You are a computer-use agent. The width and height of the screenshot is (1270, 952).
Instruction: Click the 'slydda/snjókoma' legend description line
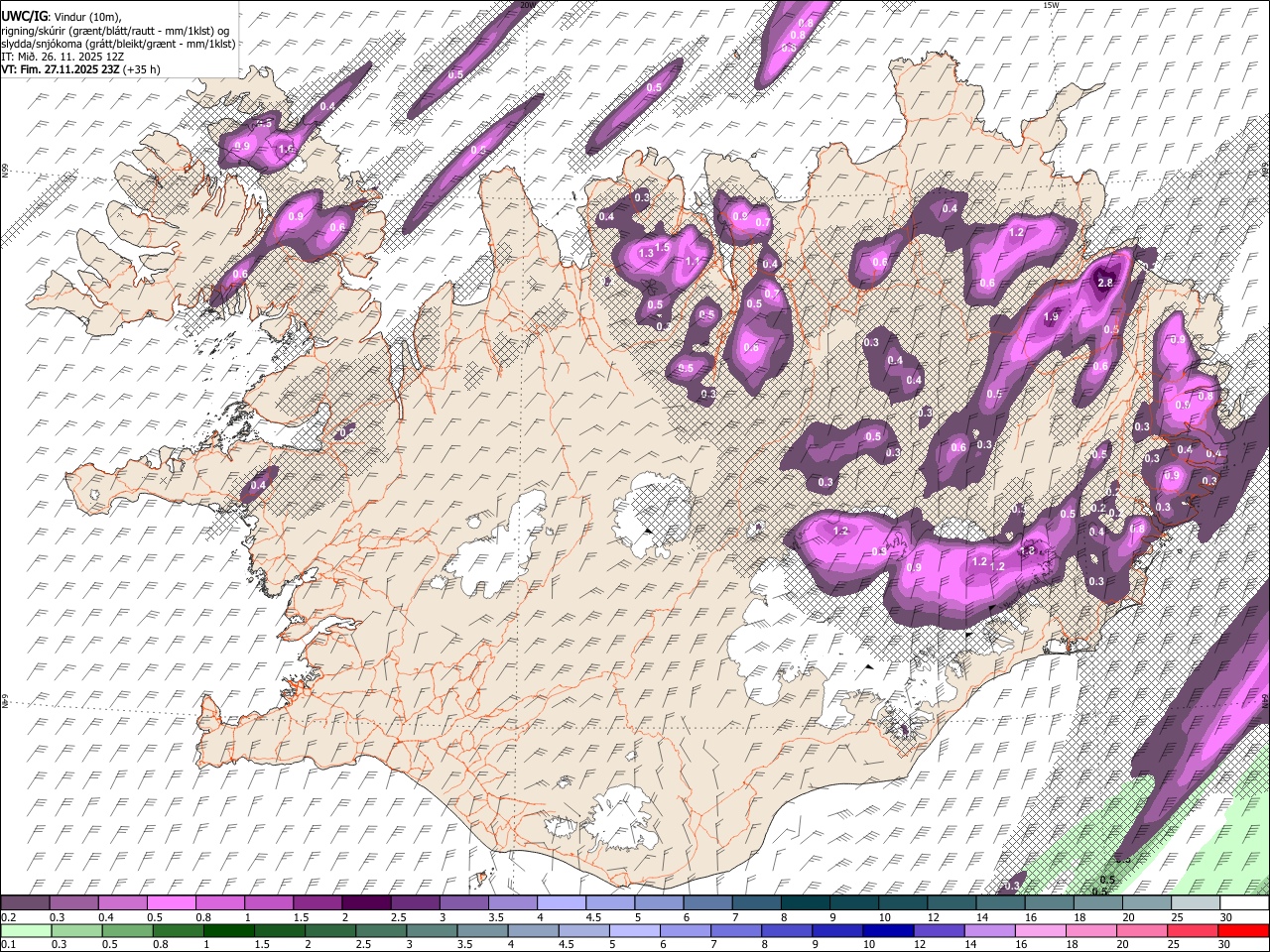[x=118, y=44]
